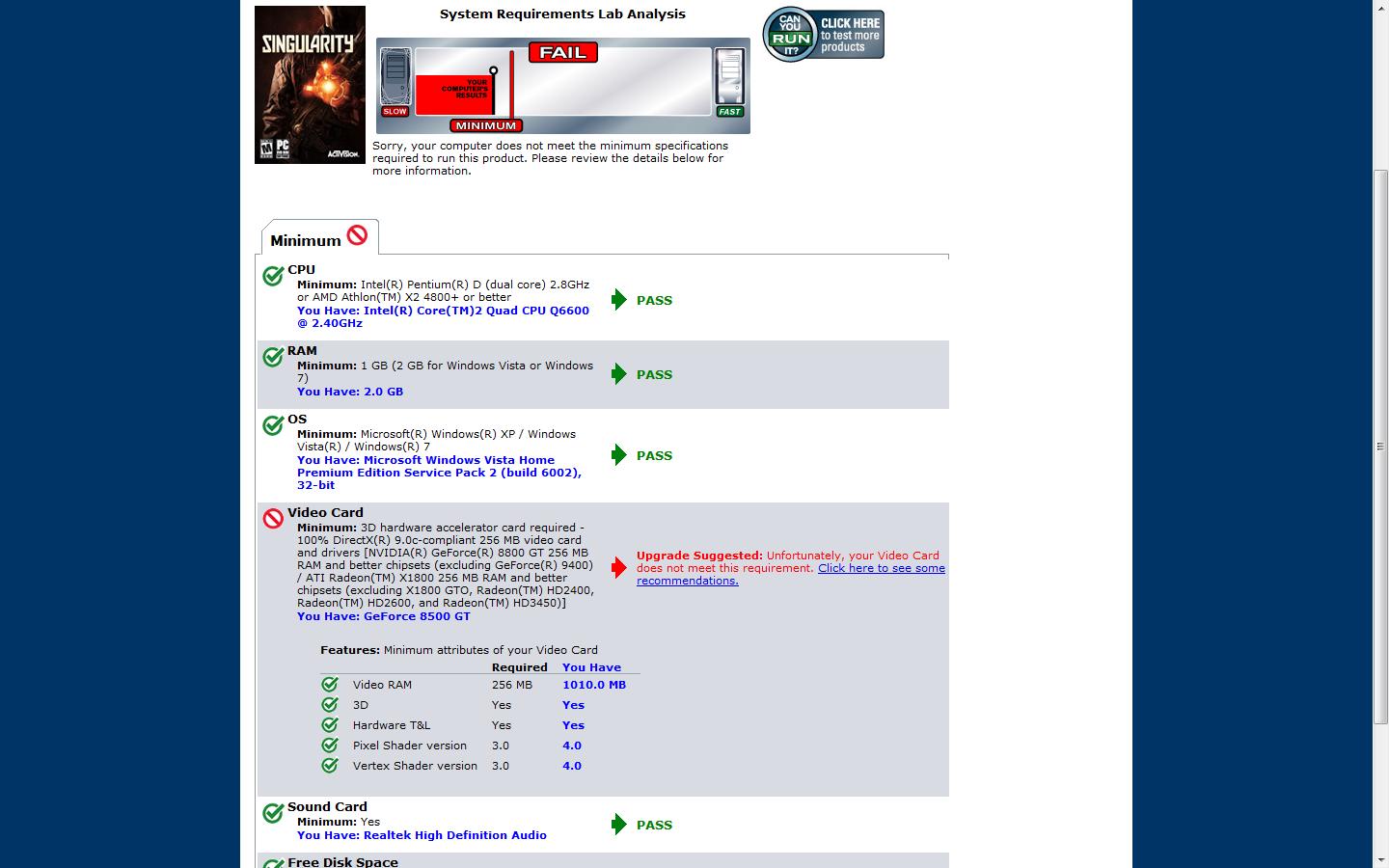Click the check icon beside Free Disk Space
This screenshot has height=868, width=1389.
click(273, 864)
